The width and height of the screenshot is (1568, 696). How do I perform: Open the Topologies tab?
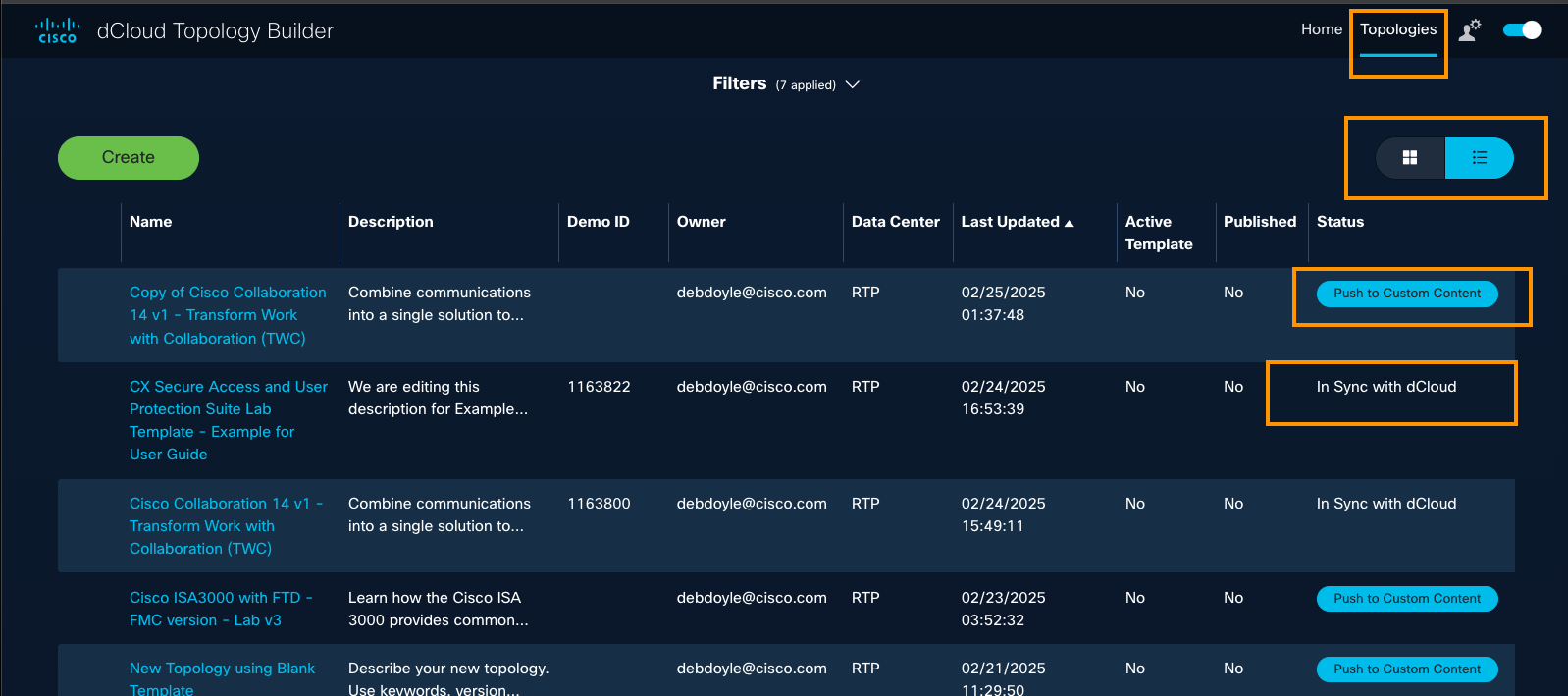pyautogui.click(x=1398, y=29)
